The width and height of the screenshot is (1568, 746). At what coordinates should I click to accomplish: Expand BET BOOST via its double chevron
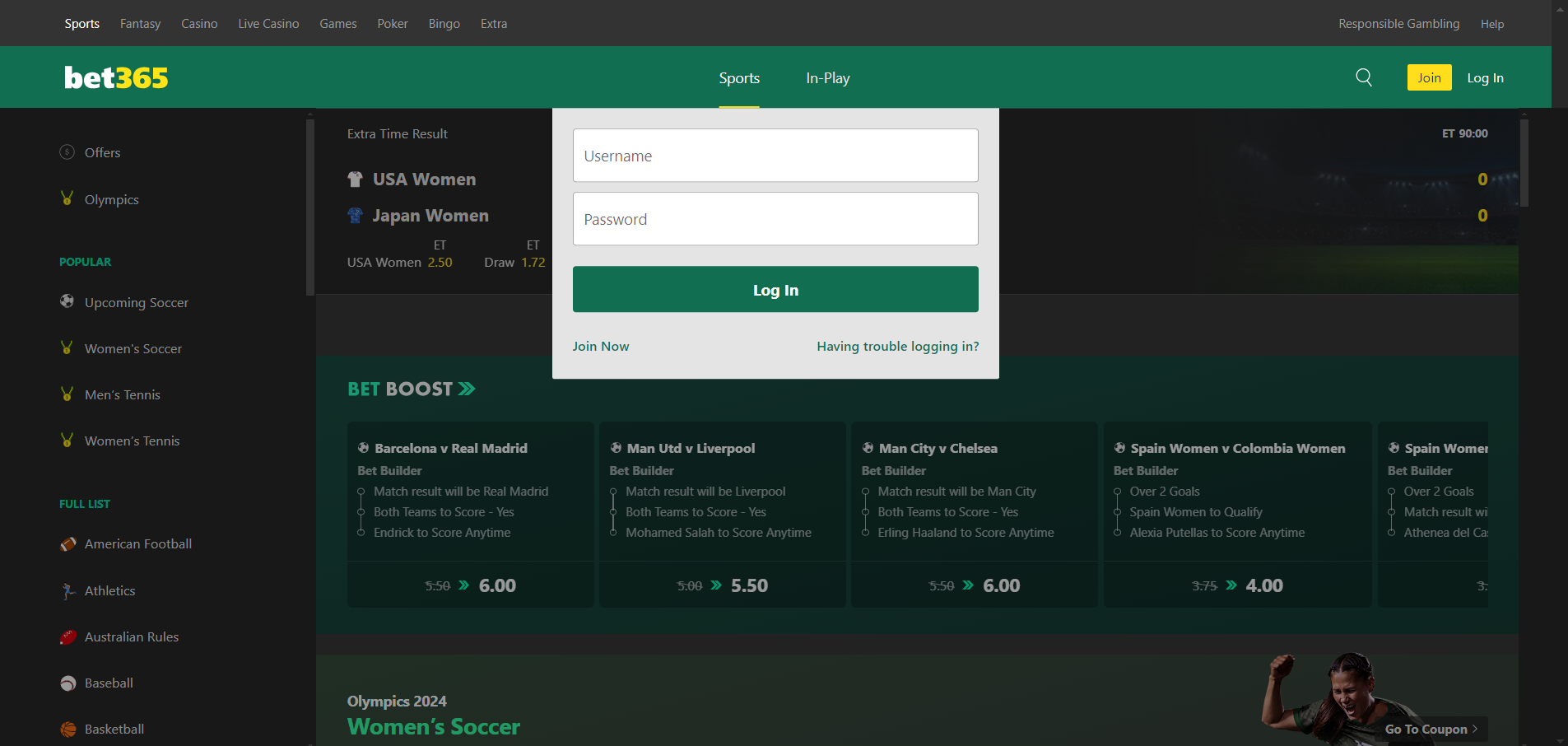tap(467, 388)
